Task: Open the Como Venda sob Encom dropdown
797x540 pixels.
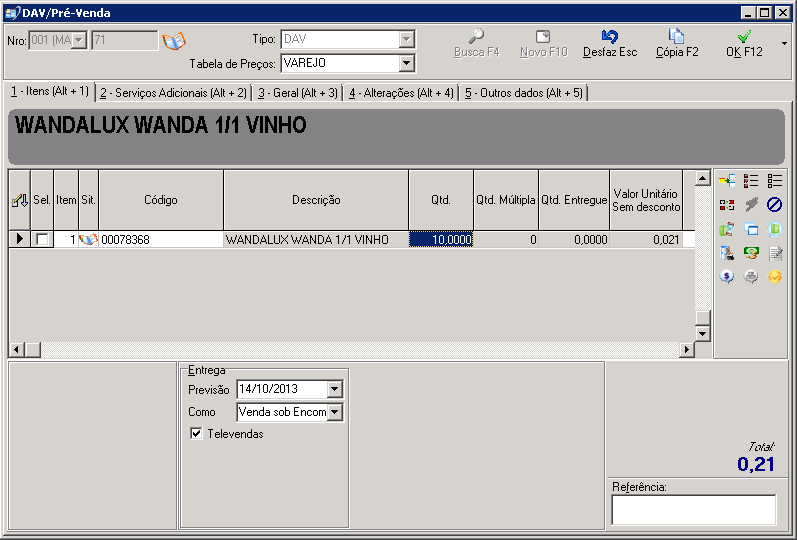Action: (x=334, y=412)
